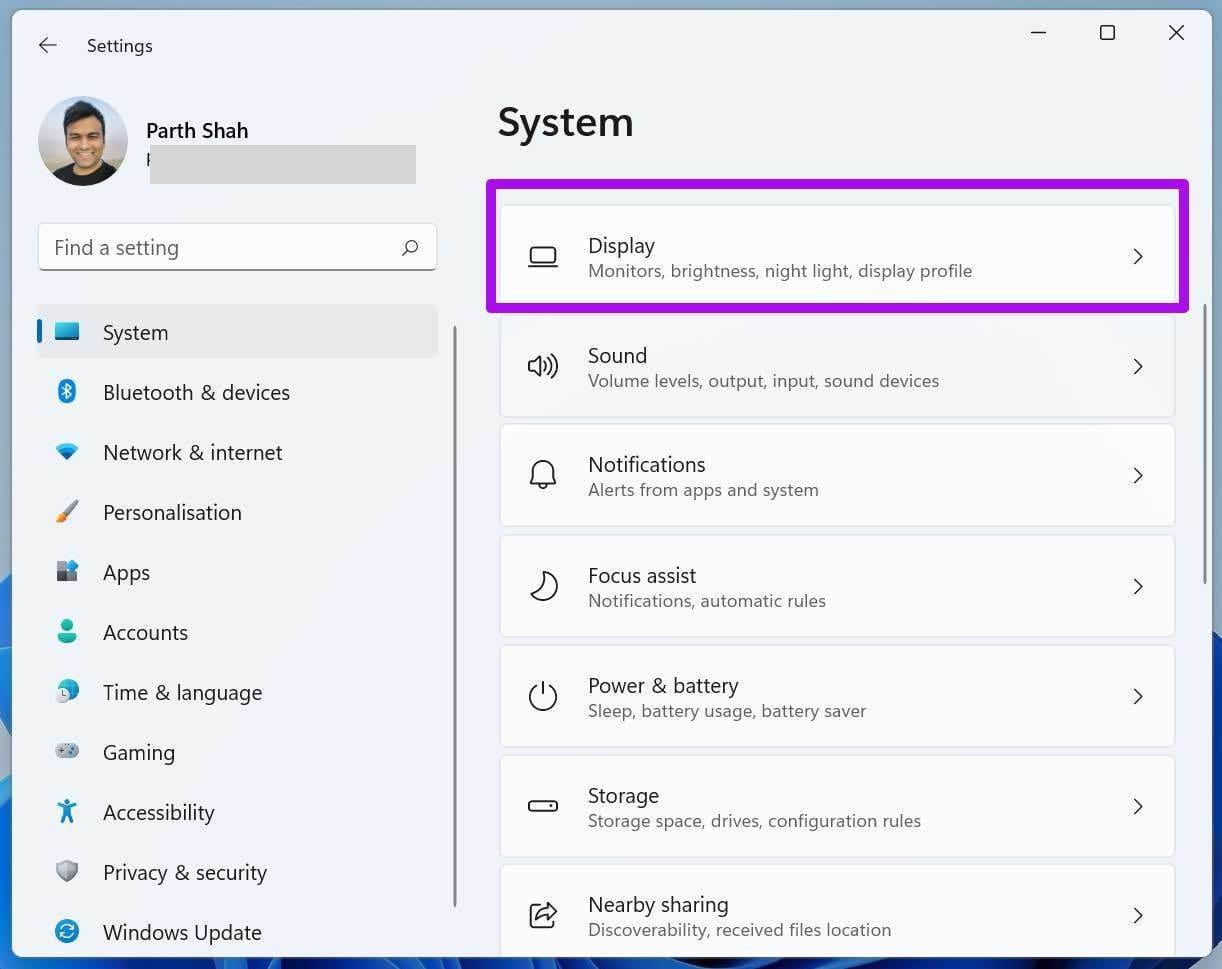1222x969 pixels.
Task: Open Personalisation settings category
Action: tap(172, 512)
